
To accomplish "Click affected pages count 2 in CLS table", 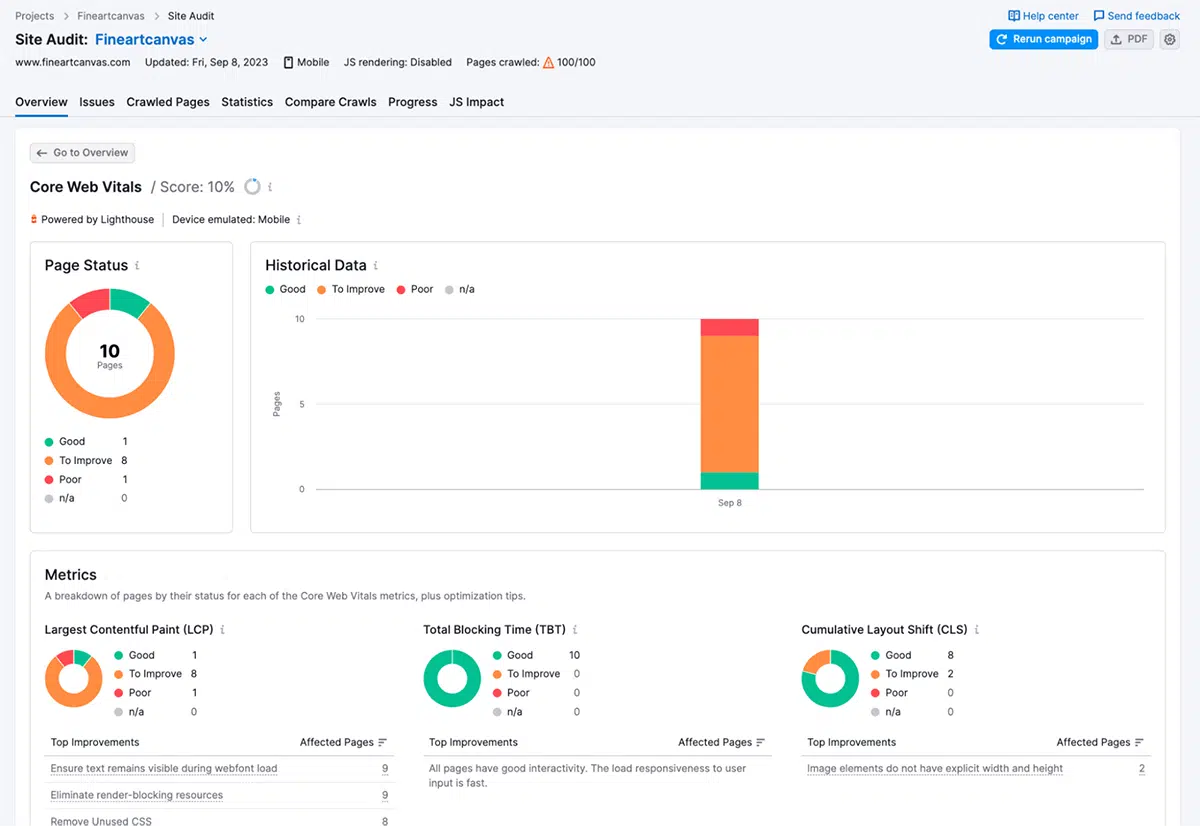I will tap(1141, 769).
